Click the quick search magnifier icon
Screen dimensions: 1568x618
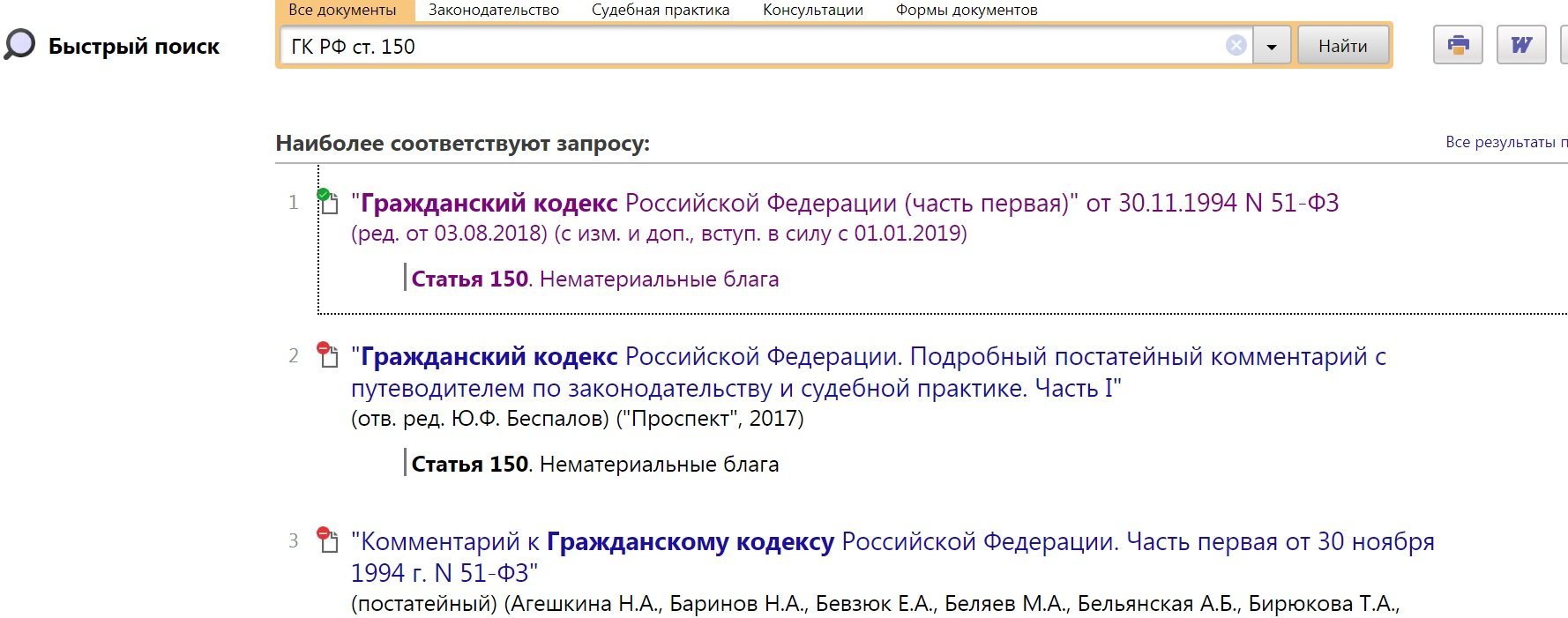pyautogui.click(x=19, y=44)
